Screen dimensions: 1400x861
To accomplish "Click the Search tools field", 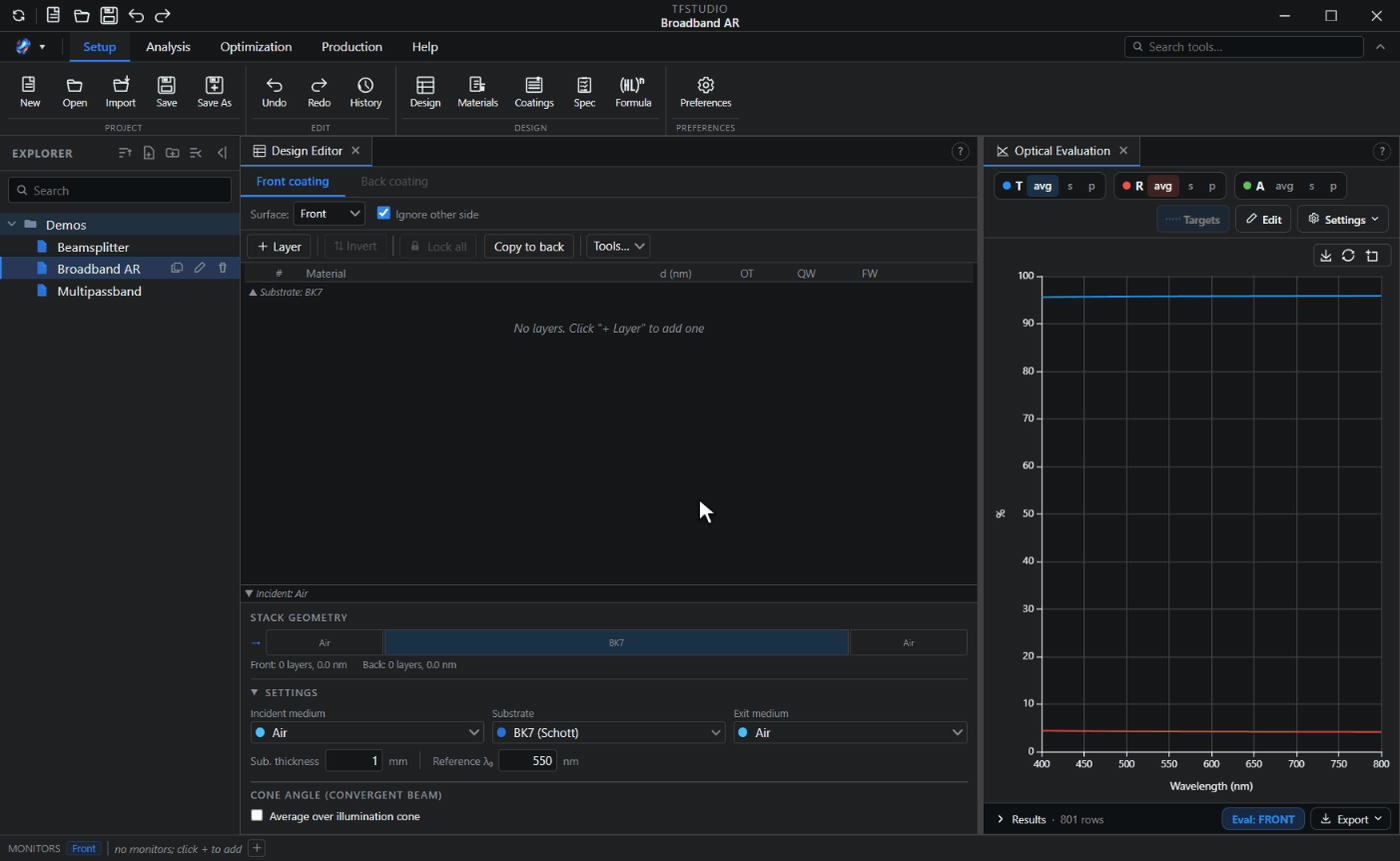I will tap(1244, 47).
